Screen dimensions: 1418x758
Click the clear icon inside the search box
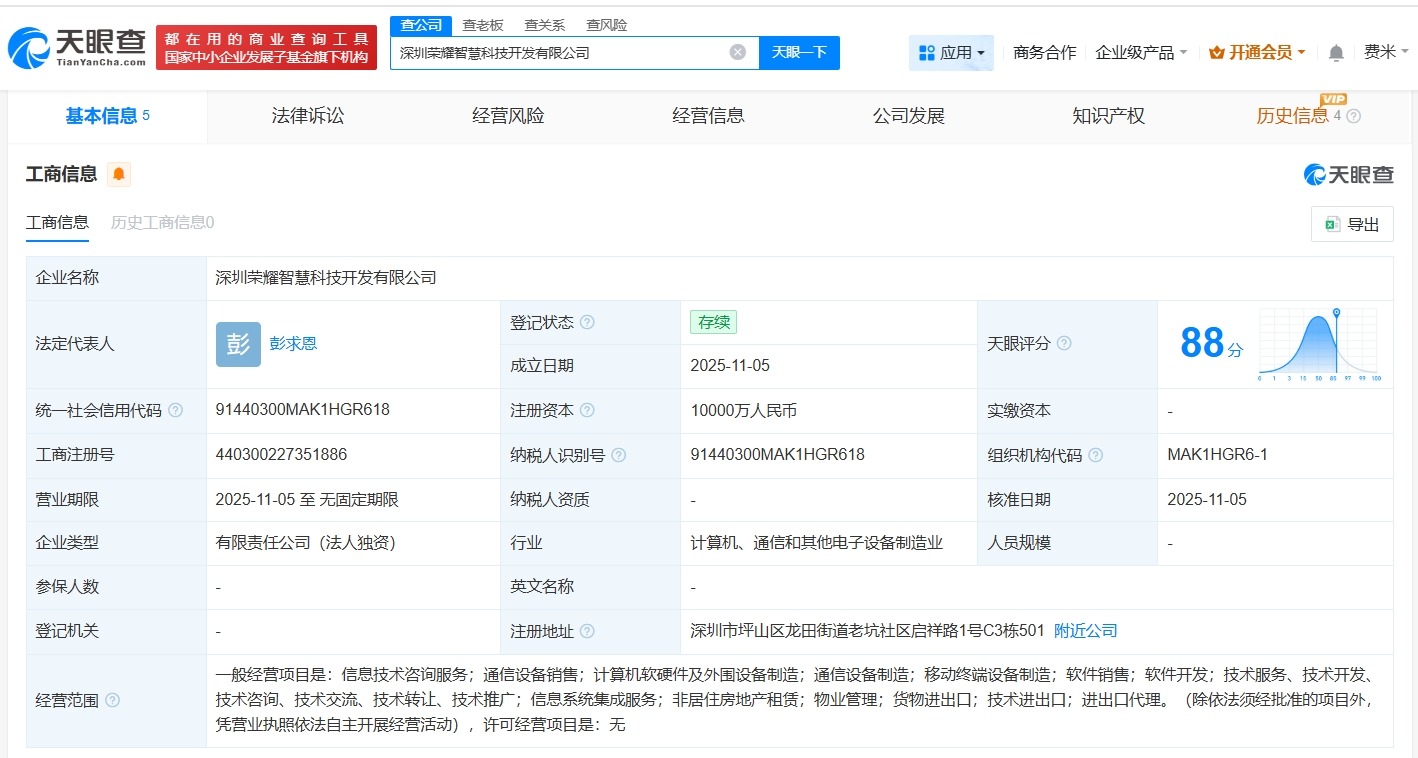737,52
